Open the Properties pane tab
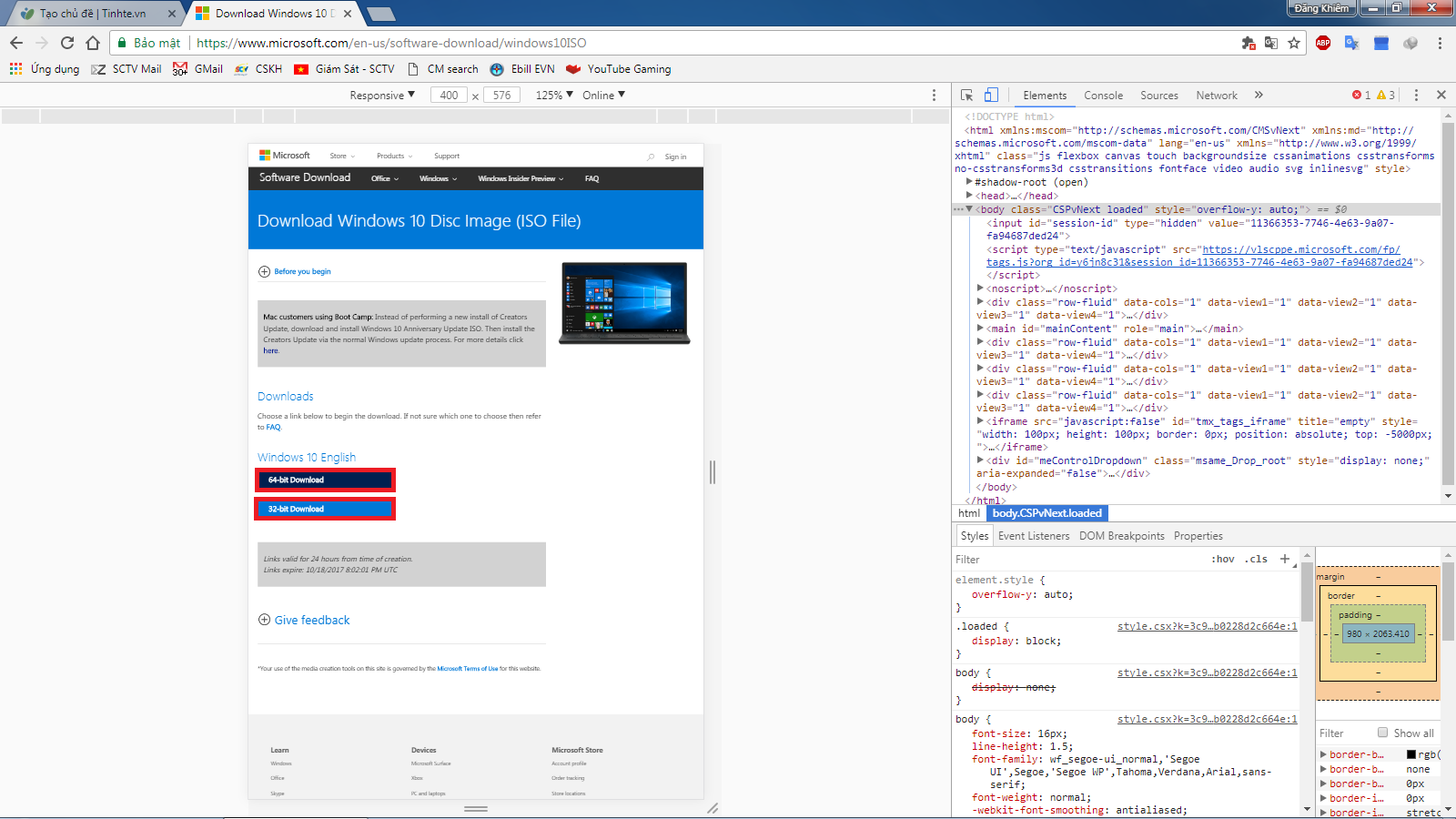The image size is (1456, 819). (x=1198, y=536)
